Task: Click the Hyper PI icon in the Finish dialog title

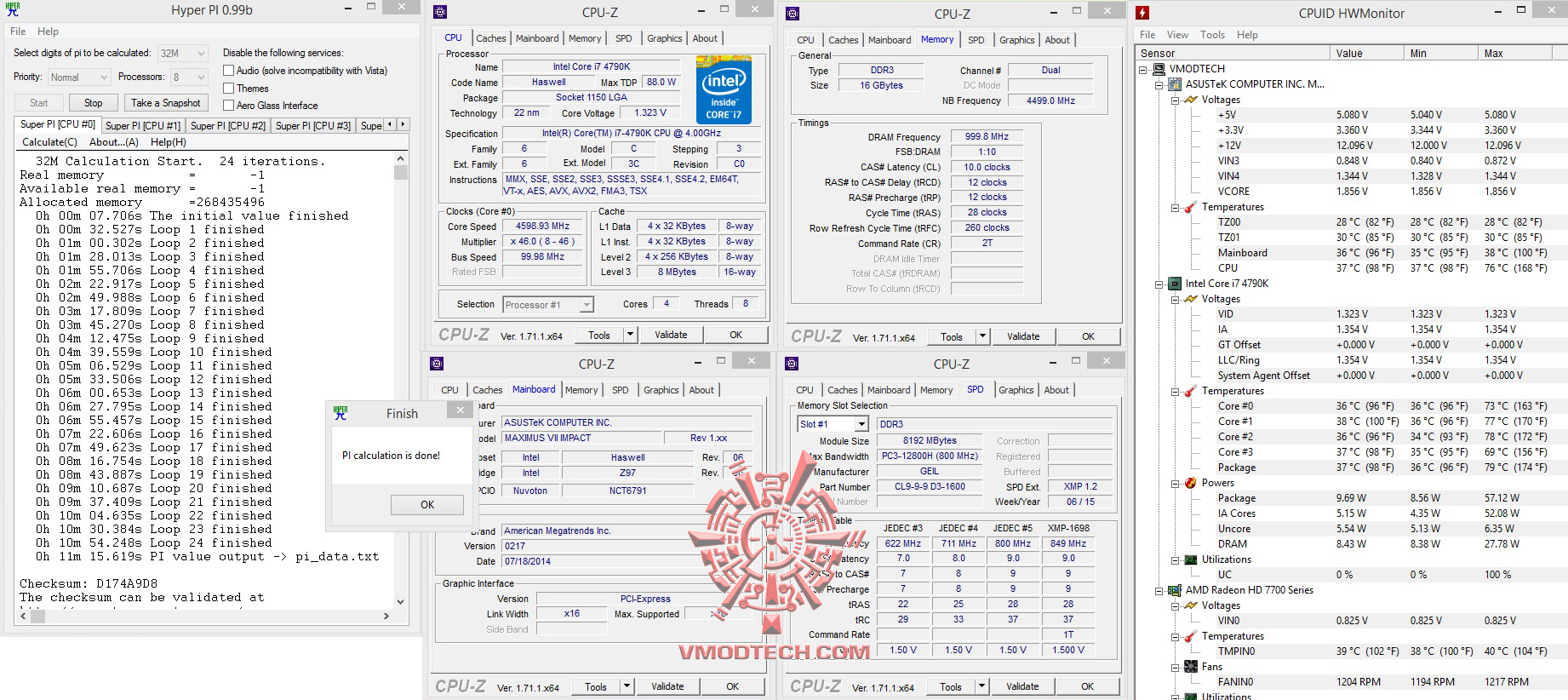Action: click(x=340, y=413)
